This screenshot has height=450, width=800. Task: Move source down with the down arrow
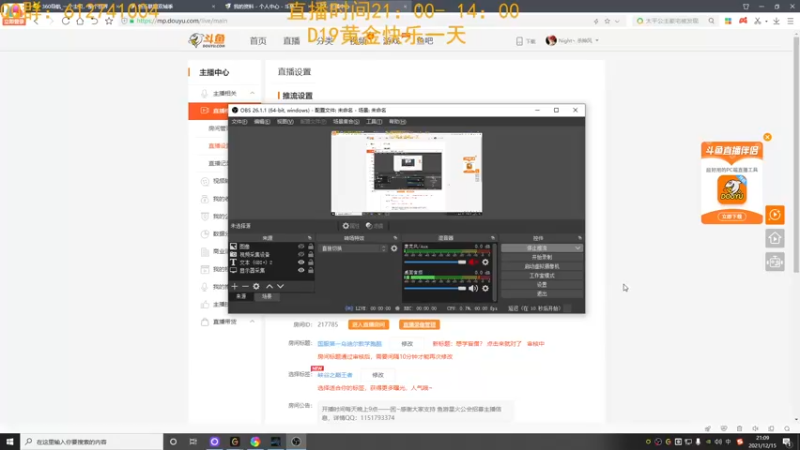coord(280,287)
